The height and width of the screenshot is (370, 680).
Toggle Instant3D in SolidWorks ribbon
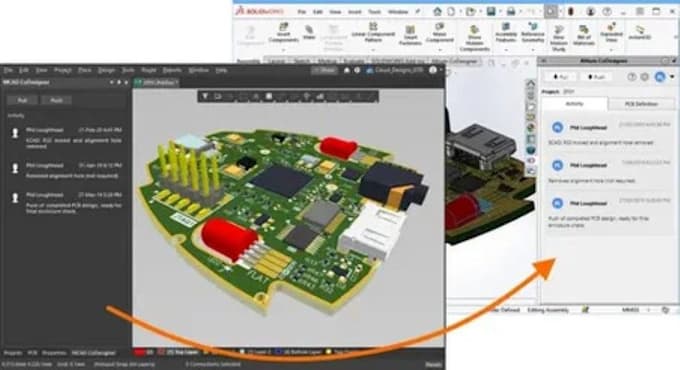pos(640,32)
